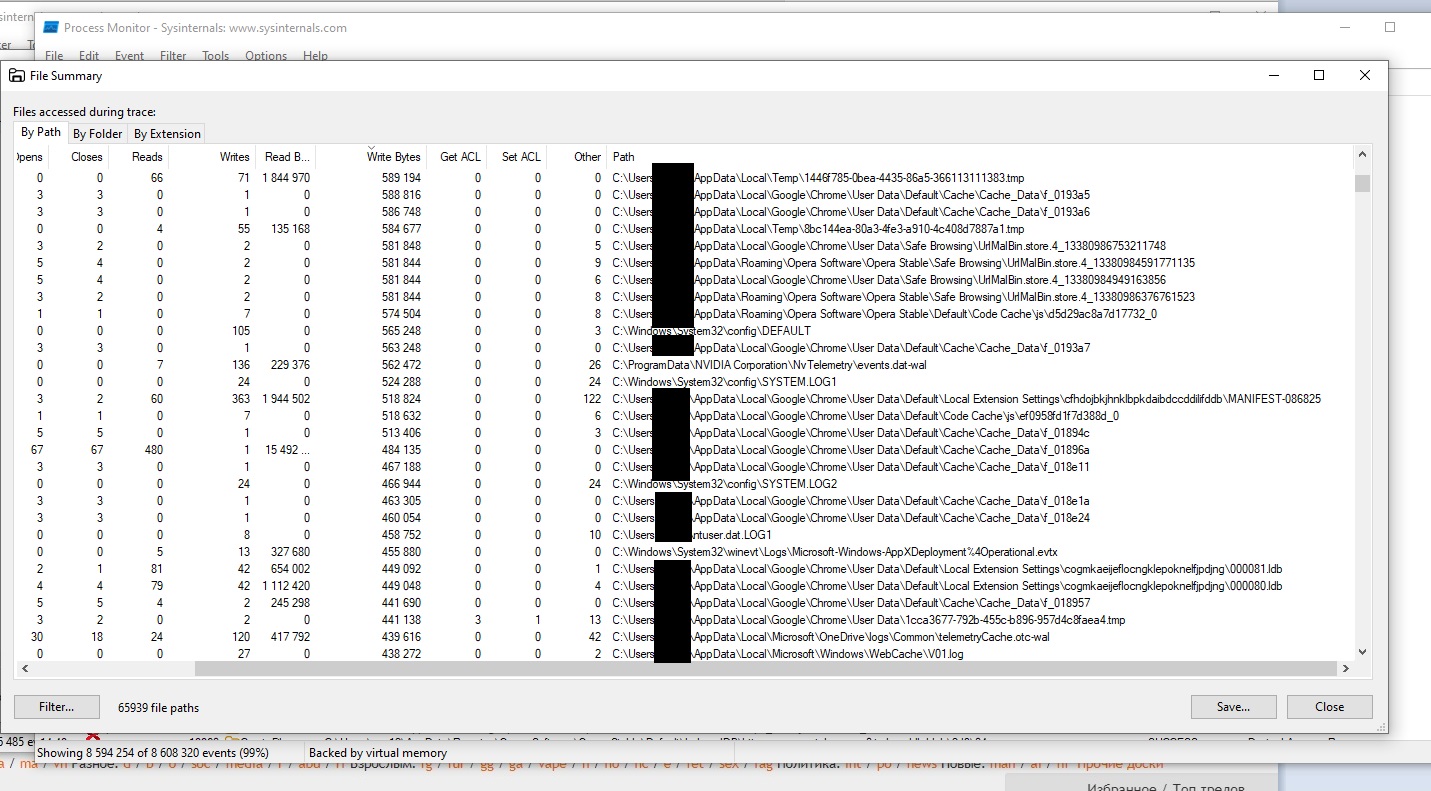Viewport: 1431px width, 791px height.
Task: Open the Tools menu in Process Monitor
Action: (x=215, y=56)
